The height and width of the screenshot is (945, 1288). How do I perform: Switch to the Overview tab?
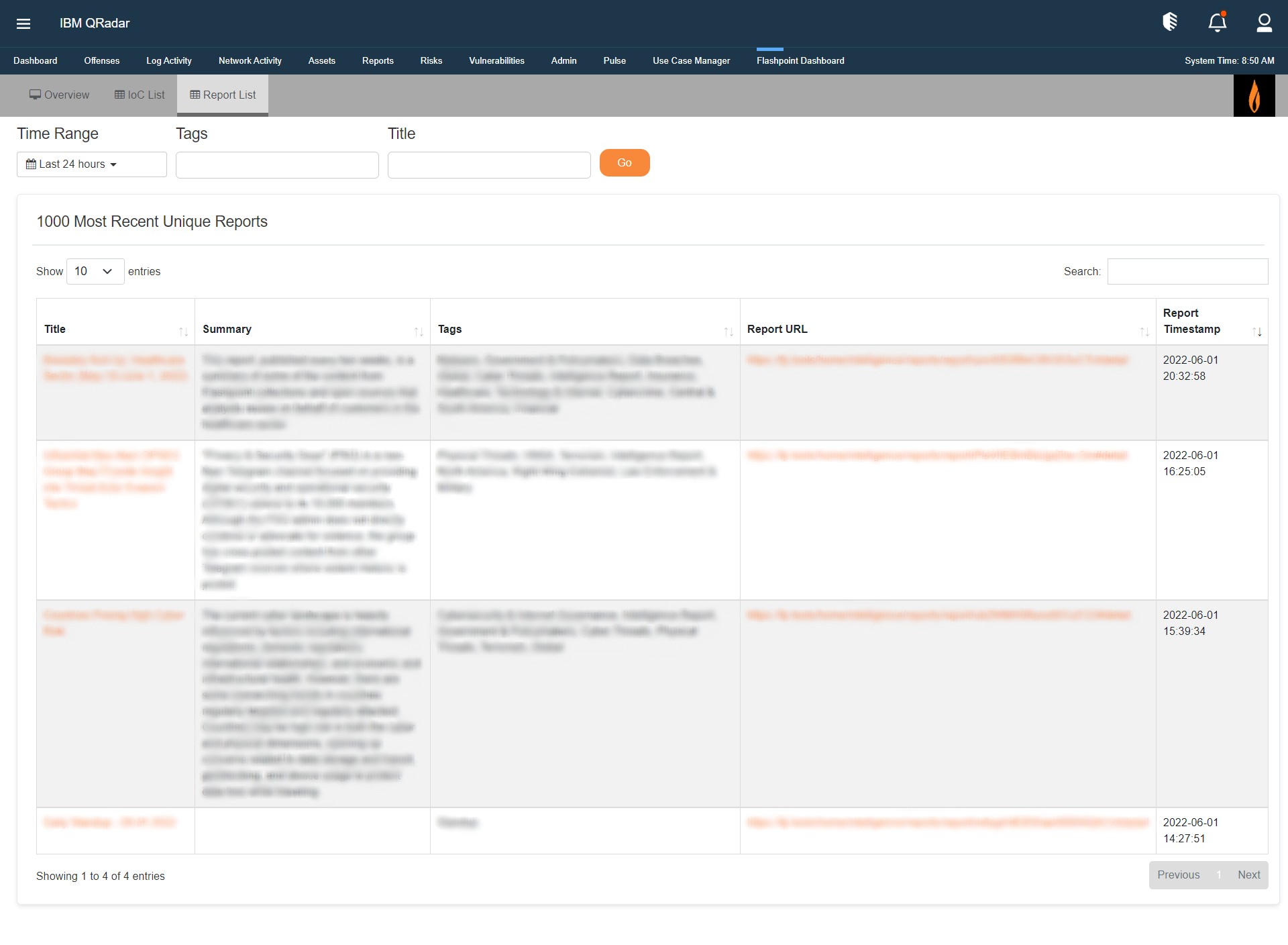click(x=59, y=95)
